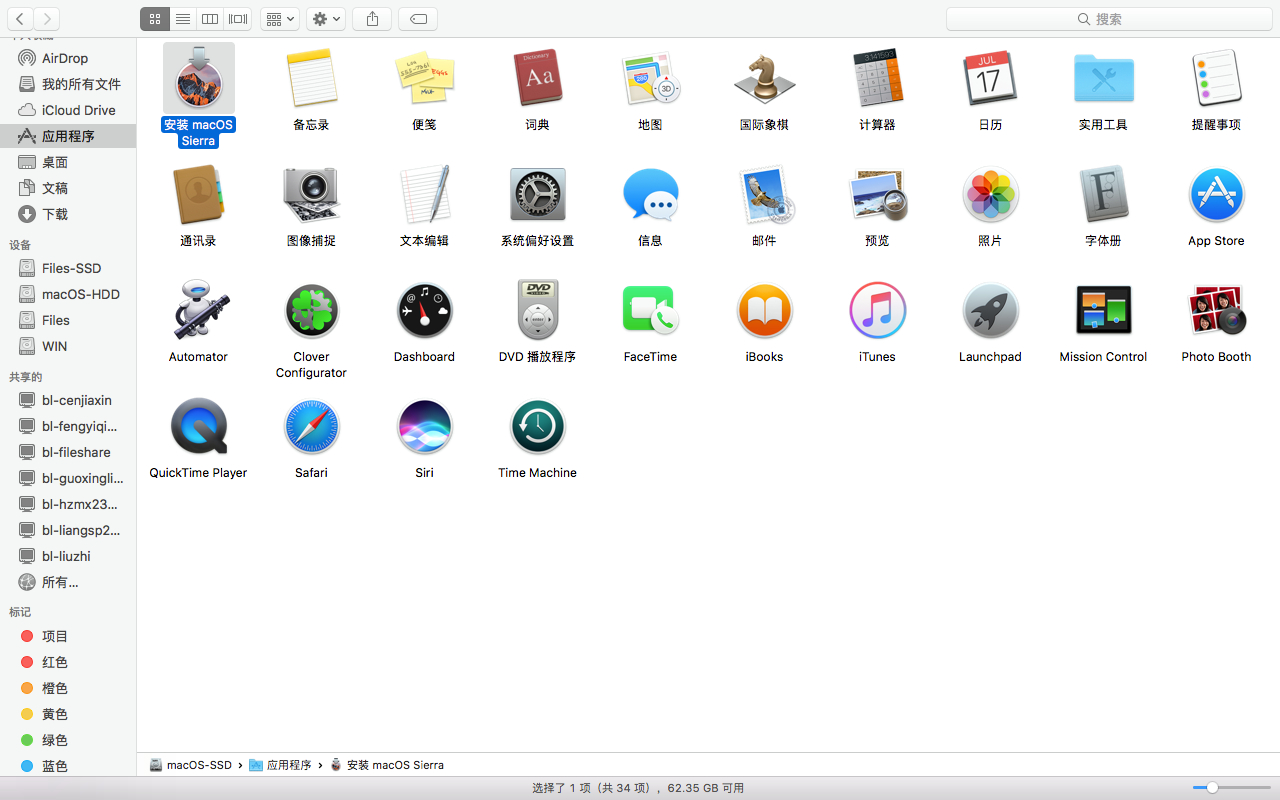
Task: Click the Share toolbar button
Action: 372,19
